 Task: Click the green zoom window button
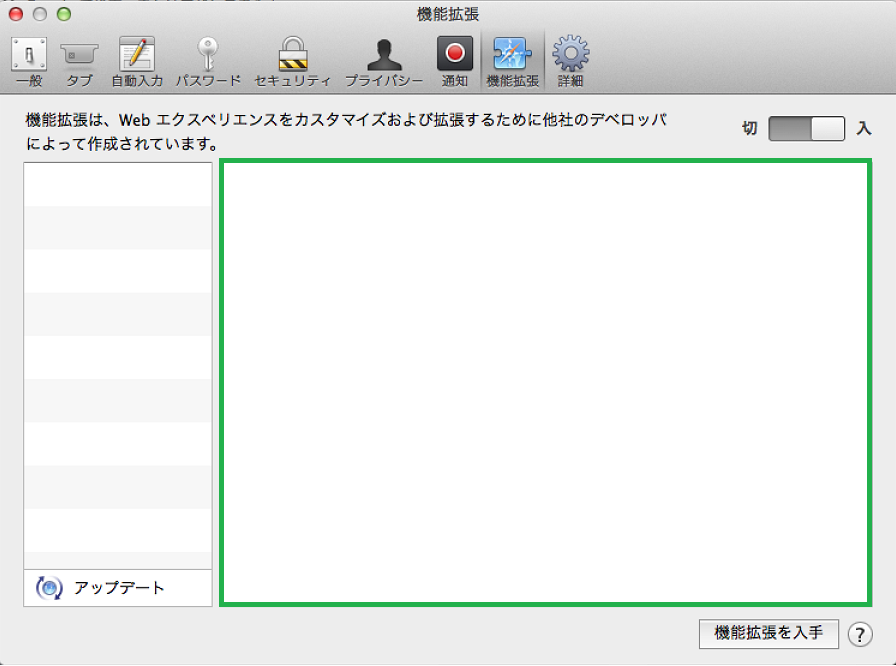64,14
